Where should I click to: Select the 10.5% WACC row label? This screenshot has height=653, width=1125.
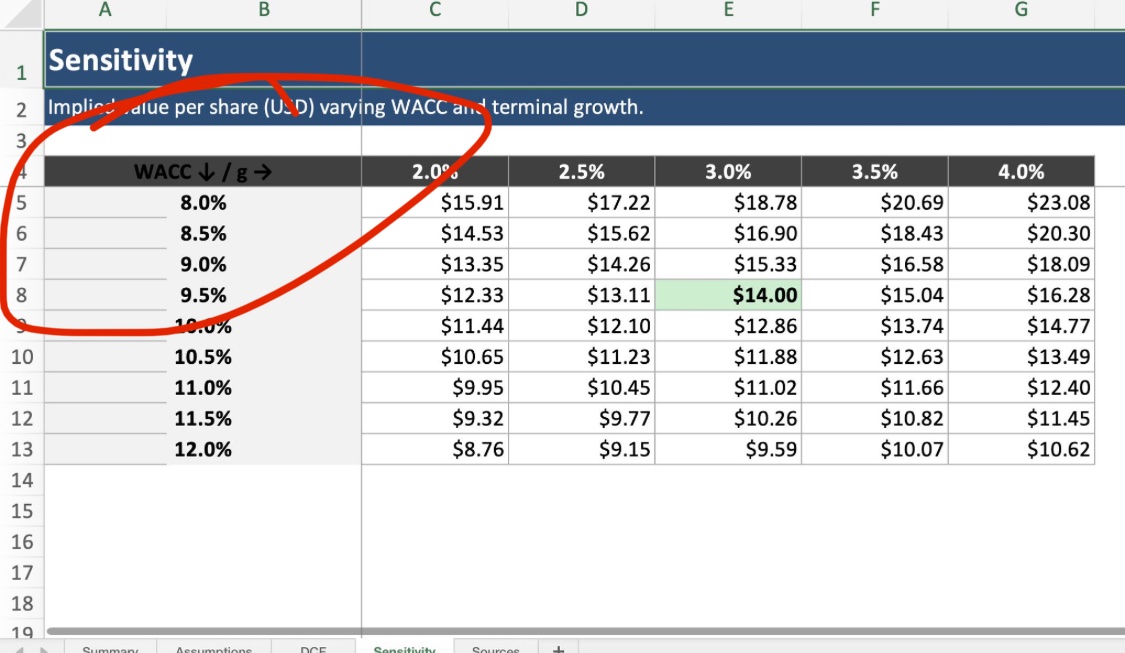203,357
